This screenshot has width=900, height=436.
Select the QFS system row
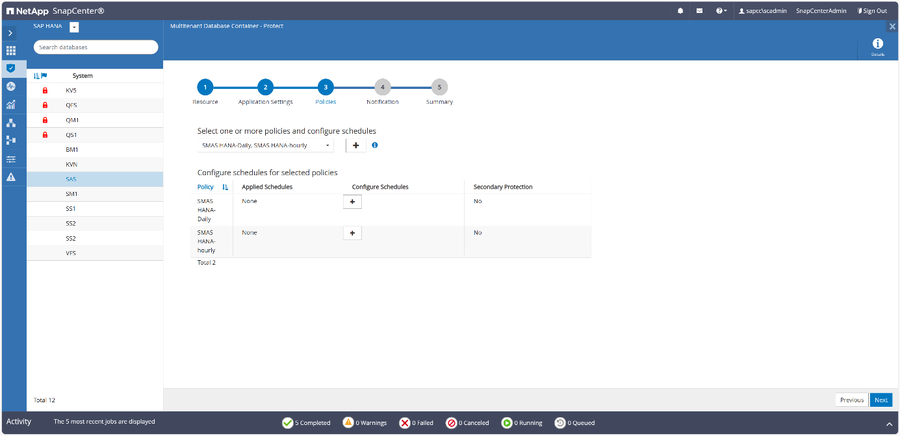95,106
